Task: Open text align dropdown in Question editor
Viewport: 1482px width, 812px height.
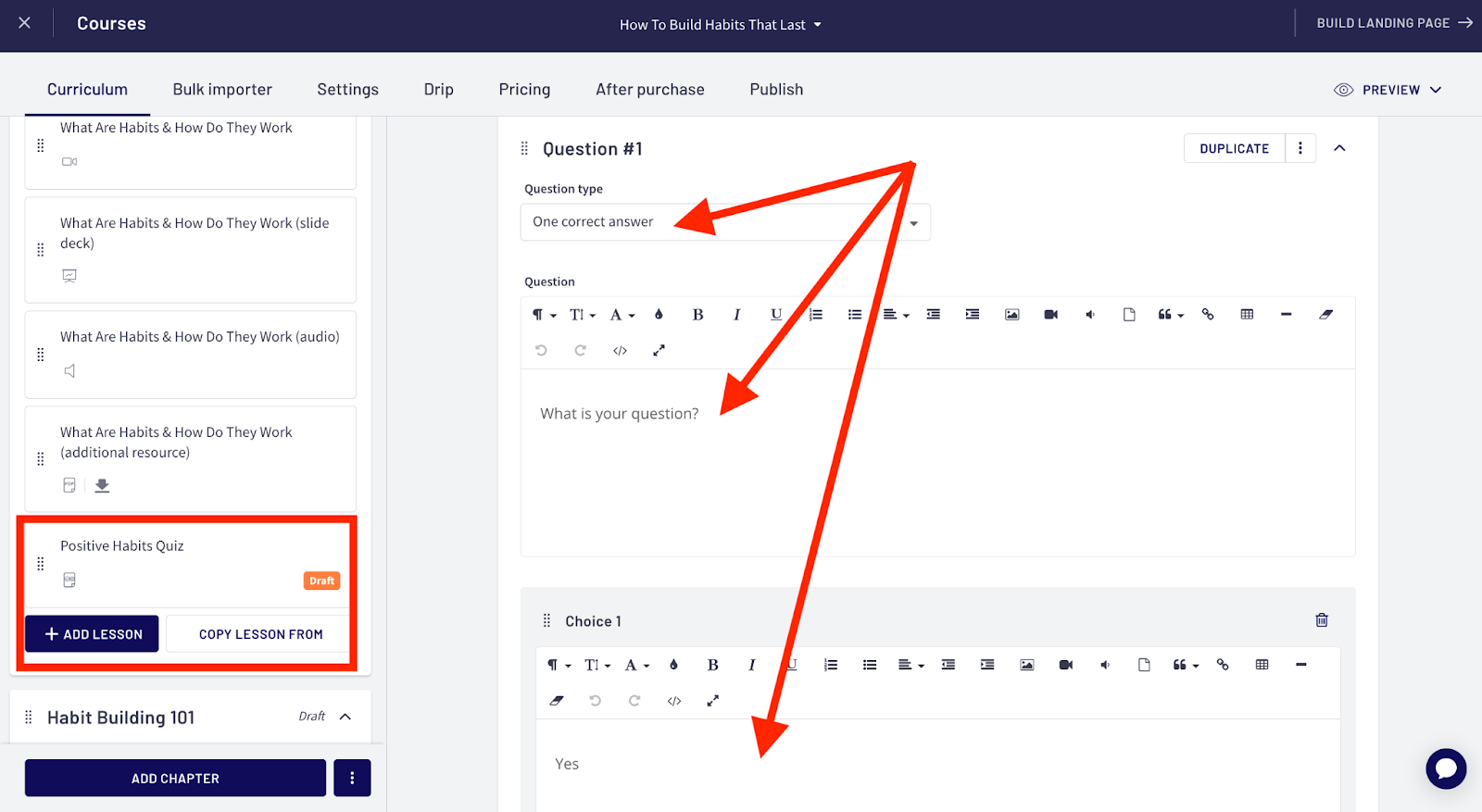Action: [x=896, y=315]
